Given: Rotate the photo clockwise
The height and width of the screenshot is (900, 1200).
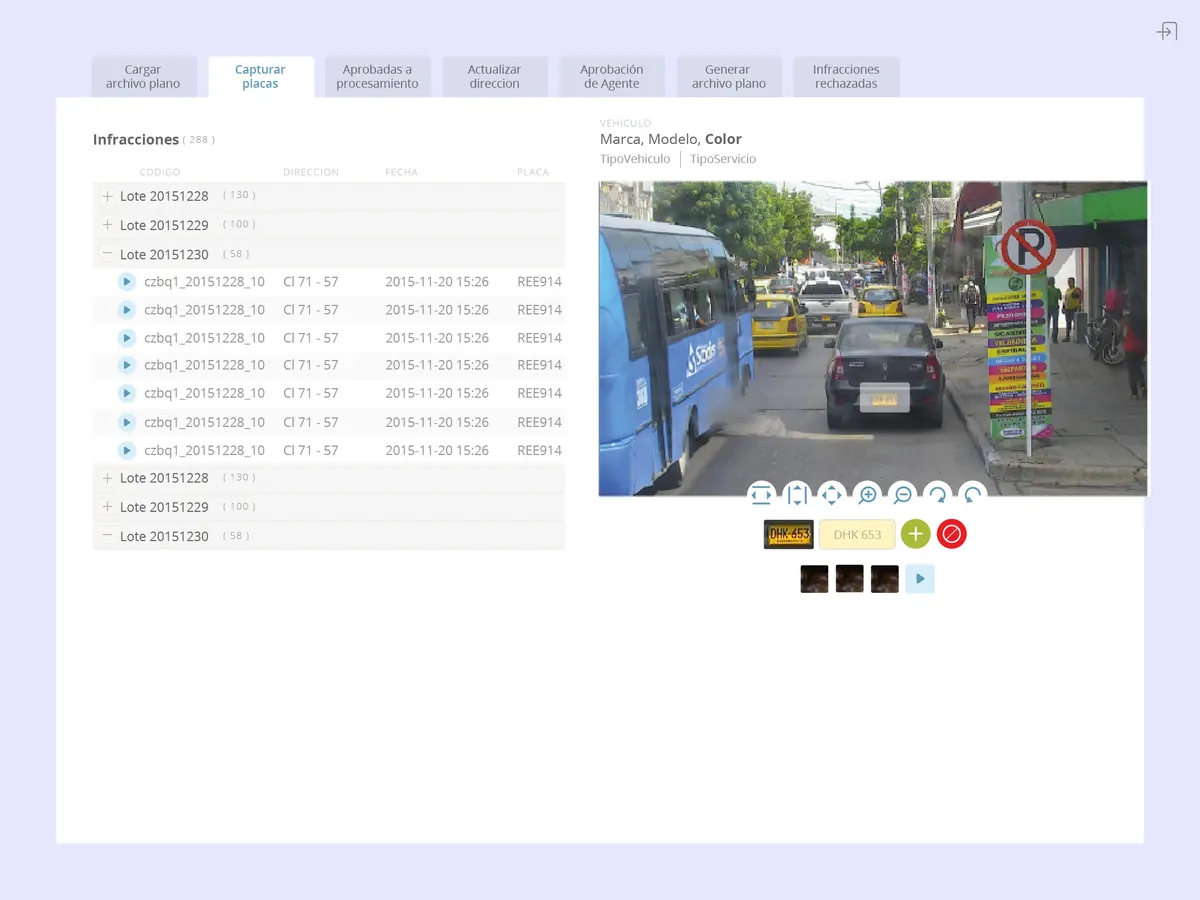Looking at the screenshot, I should (x=937, y=494).
